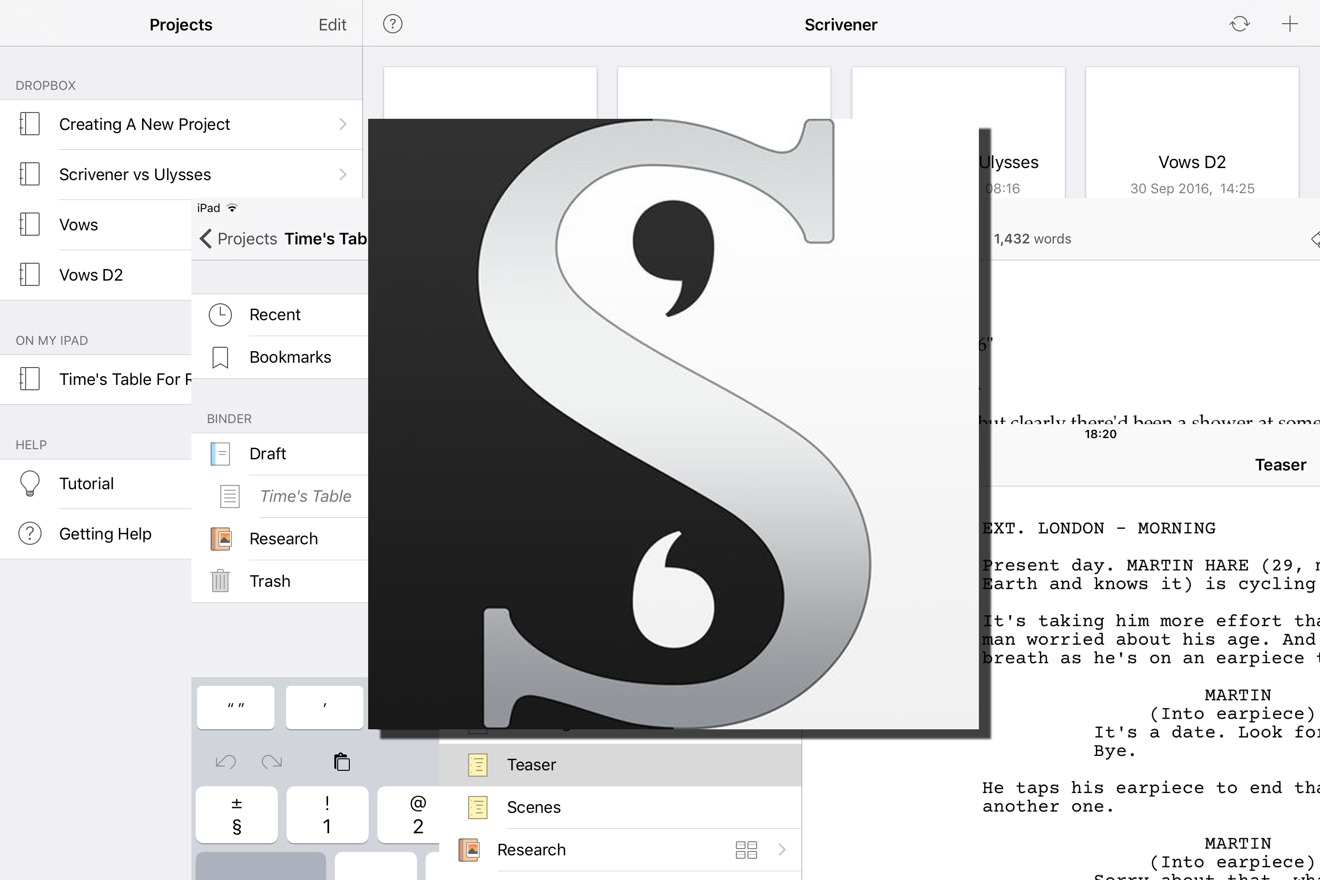Expand the Scrivener vs Ulysses chevron
The height and width of the screenshot is (880, 1320).
(342, 174)
